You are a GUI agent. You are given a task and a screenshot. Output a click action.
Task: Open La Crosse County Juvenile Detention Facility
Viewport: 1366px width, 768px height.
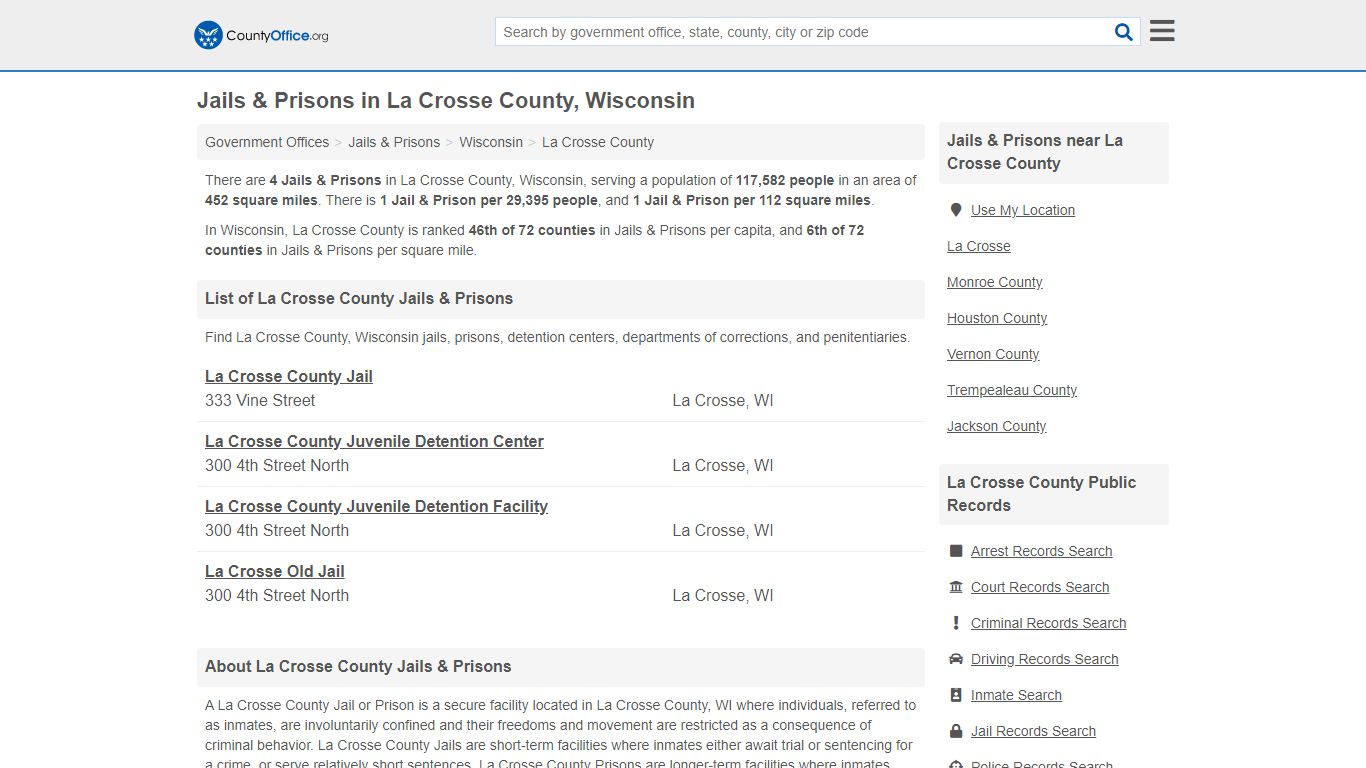[376, 506]
